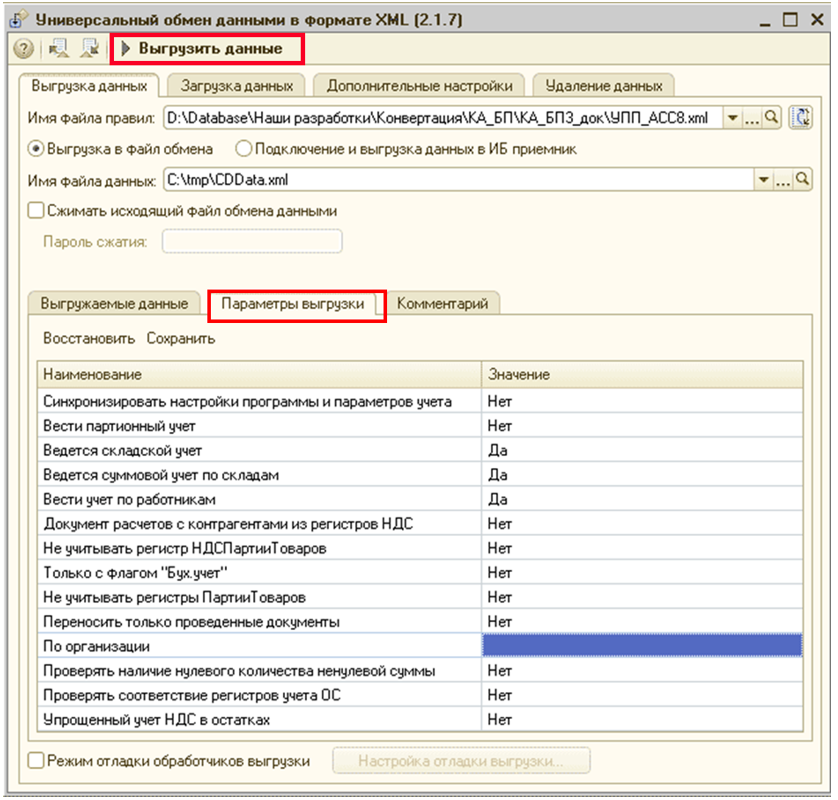Open the 'Комментарий' tab
This screenshot has width=838, height=800.
(442, 304)
